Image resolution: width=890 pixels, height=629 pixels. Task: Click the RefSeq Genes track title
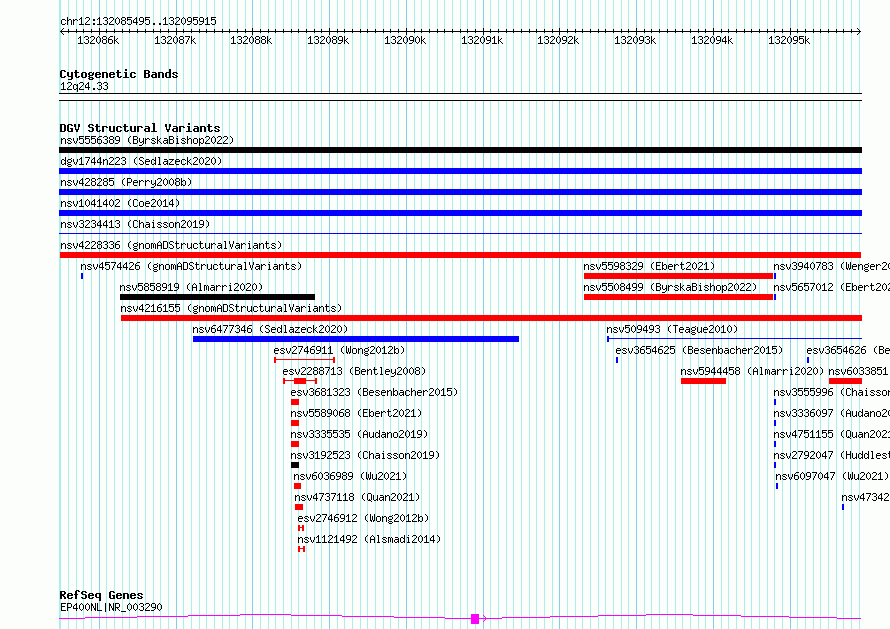[x=102, y=596]
